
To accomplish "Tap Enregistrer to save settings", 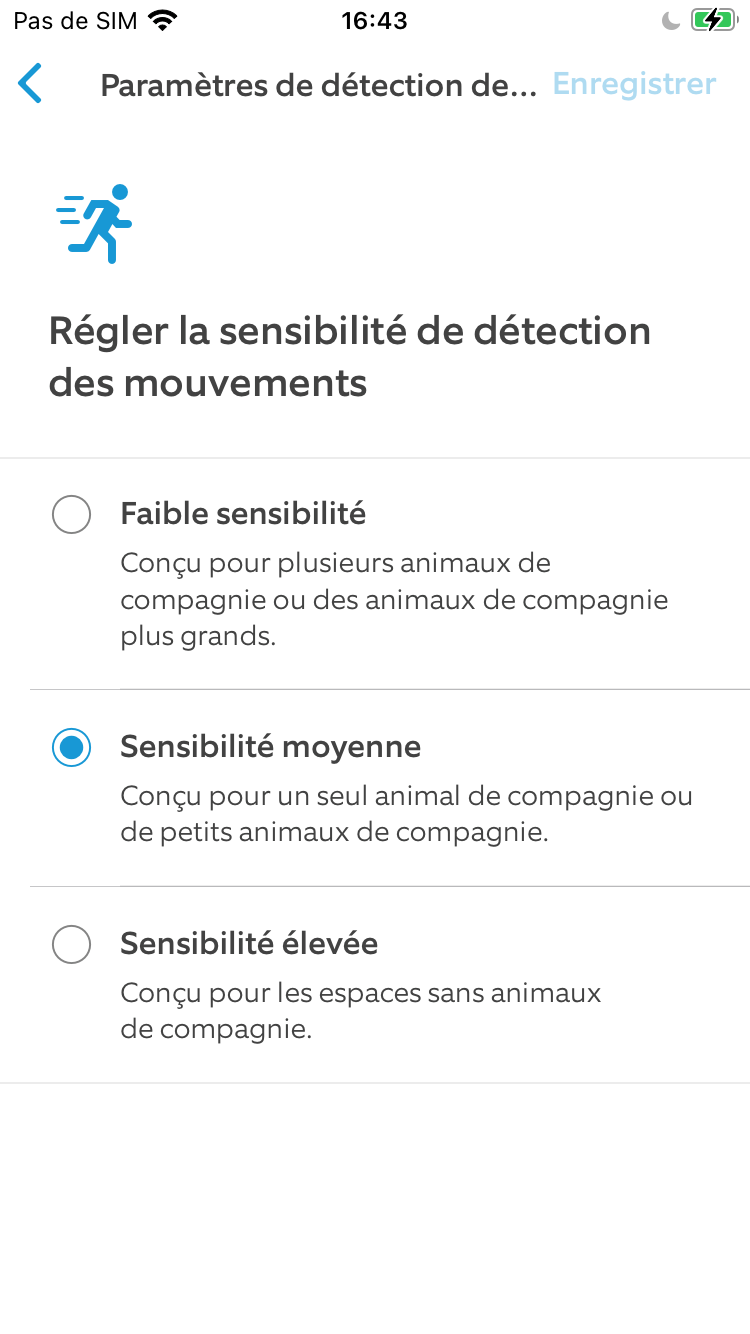I will coord(635,84).
